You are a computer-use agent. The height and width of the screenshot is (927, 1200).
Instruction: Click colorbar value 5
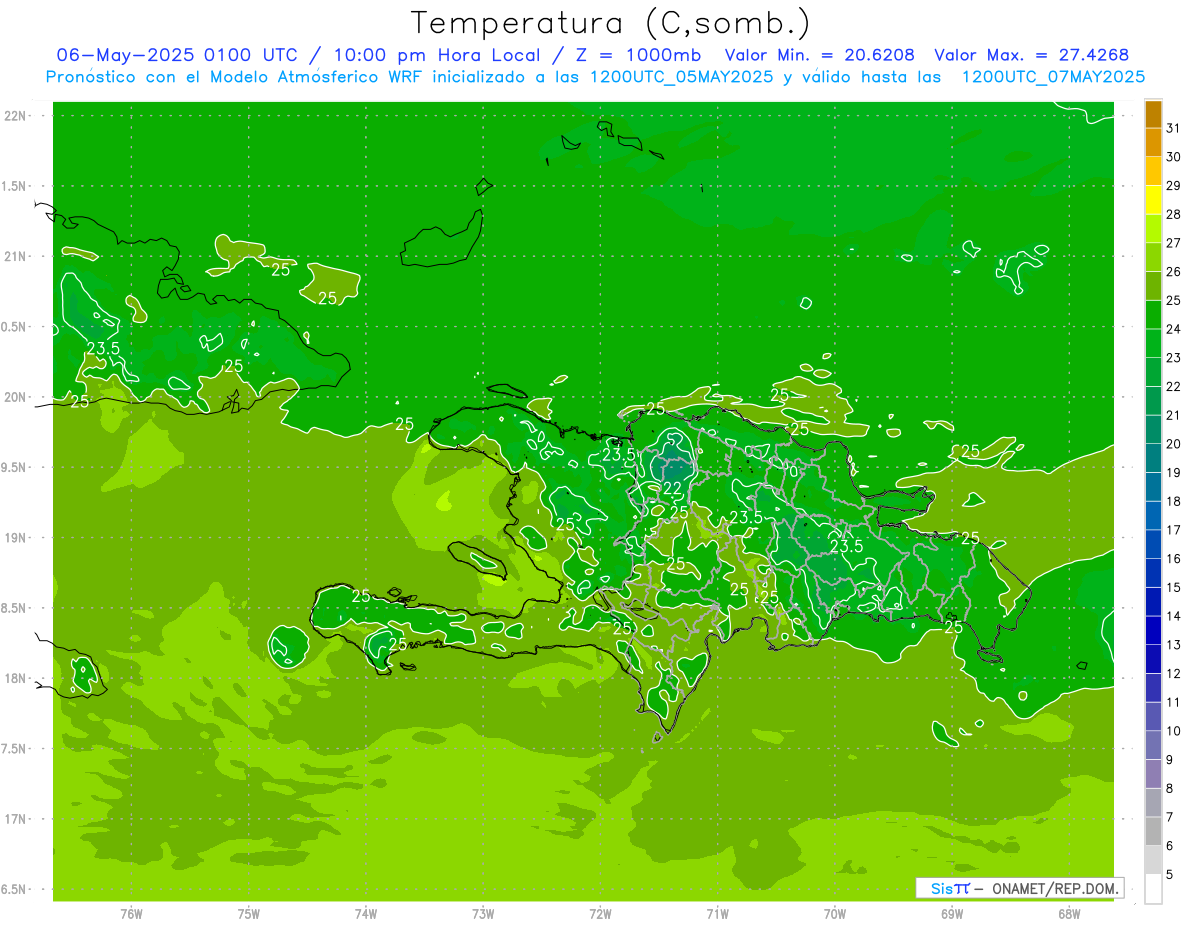click(x=1170, y=875)
